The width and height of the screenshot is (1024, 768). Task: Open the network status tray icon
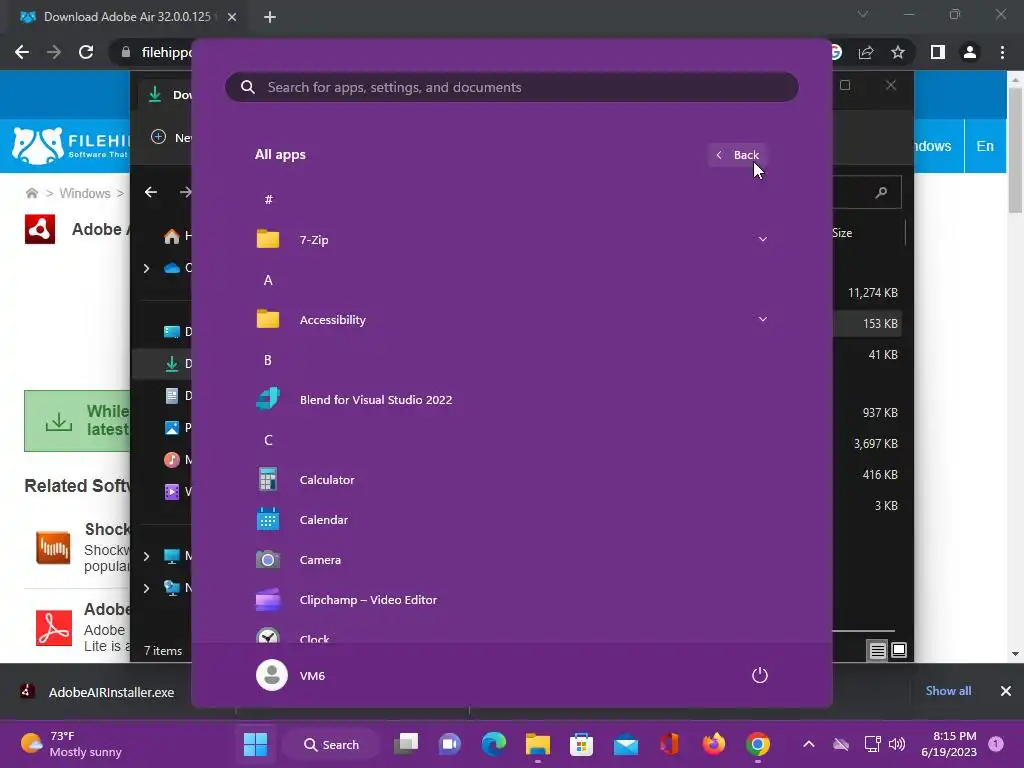[872, 744]
